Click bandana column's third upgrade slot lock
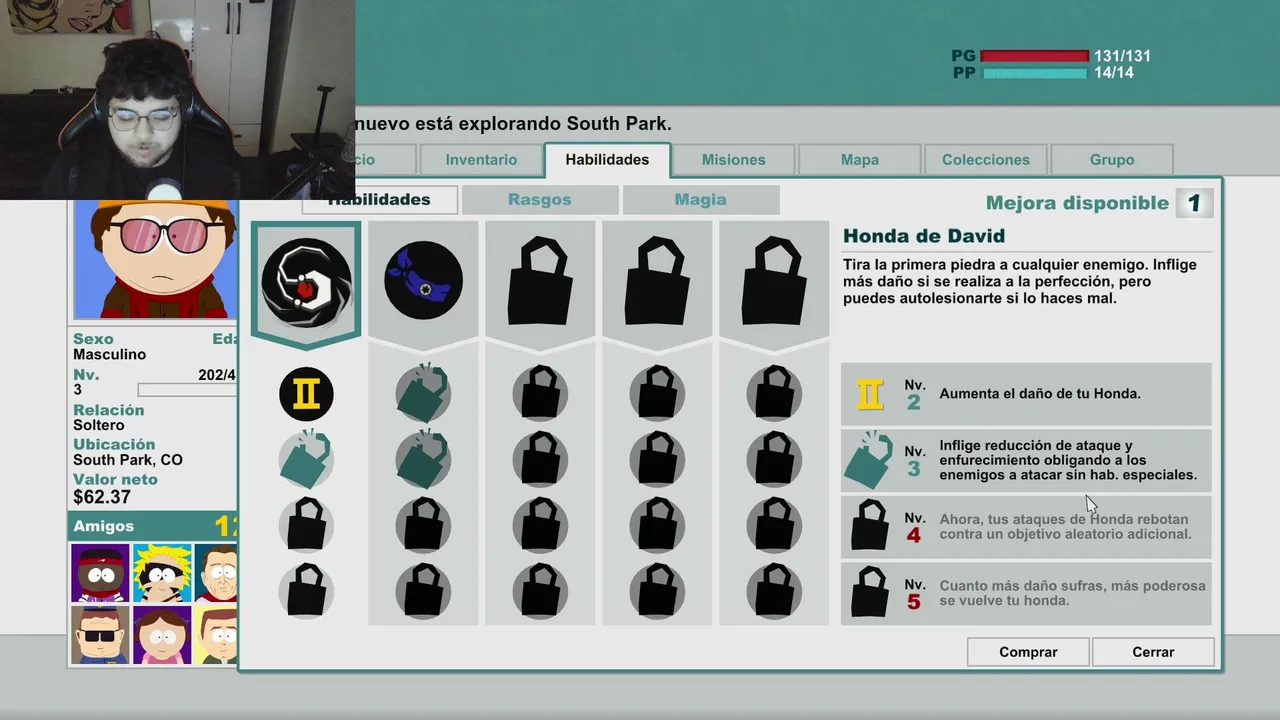Image resolution: width=1280 pixels, height=720 pixels. [423, 524]
